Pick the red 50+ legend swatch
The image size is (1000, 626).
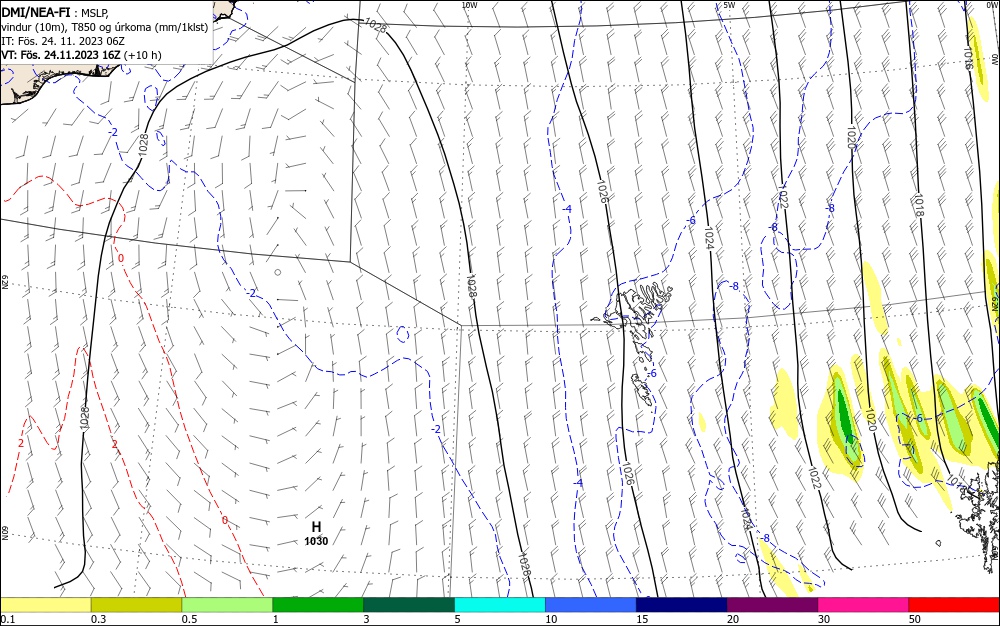pyautogui.click(x=954, y=605)
